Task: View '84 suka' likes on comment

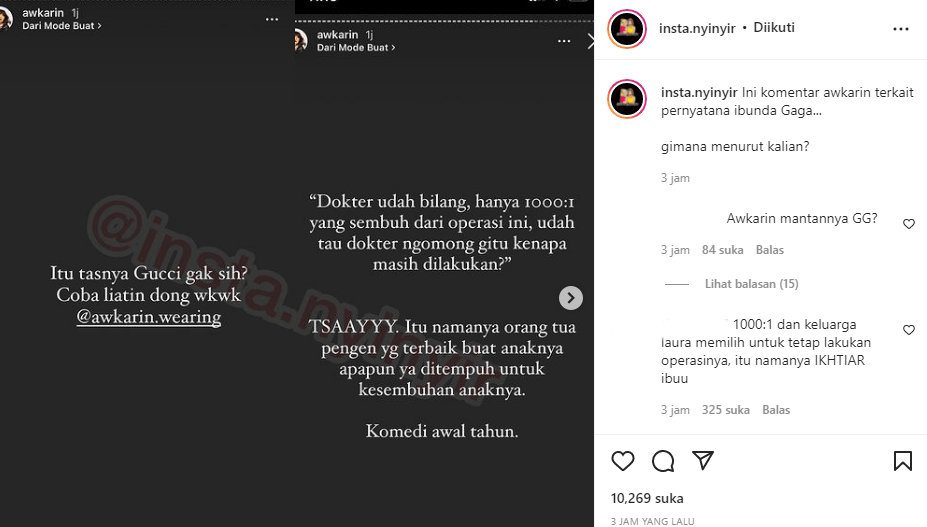Action: tap(722, 250)
